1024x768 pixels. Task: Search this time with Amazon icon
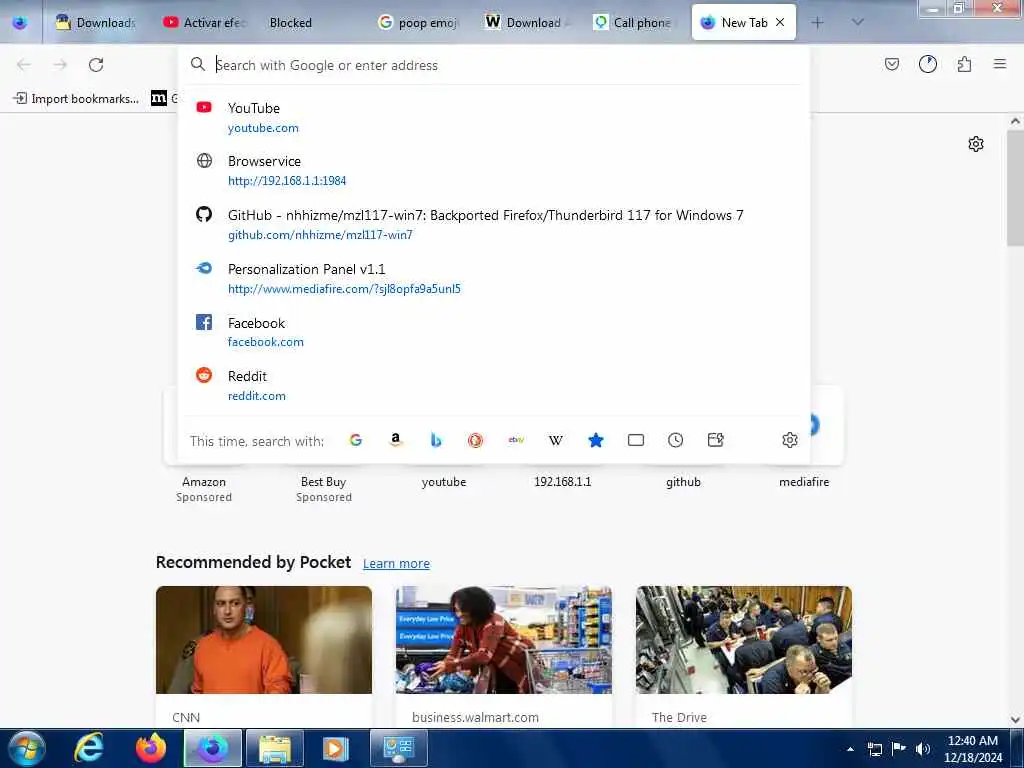click(x=395, y=440)
